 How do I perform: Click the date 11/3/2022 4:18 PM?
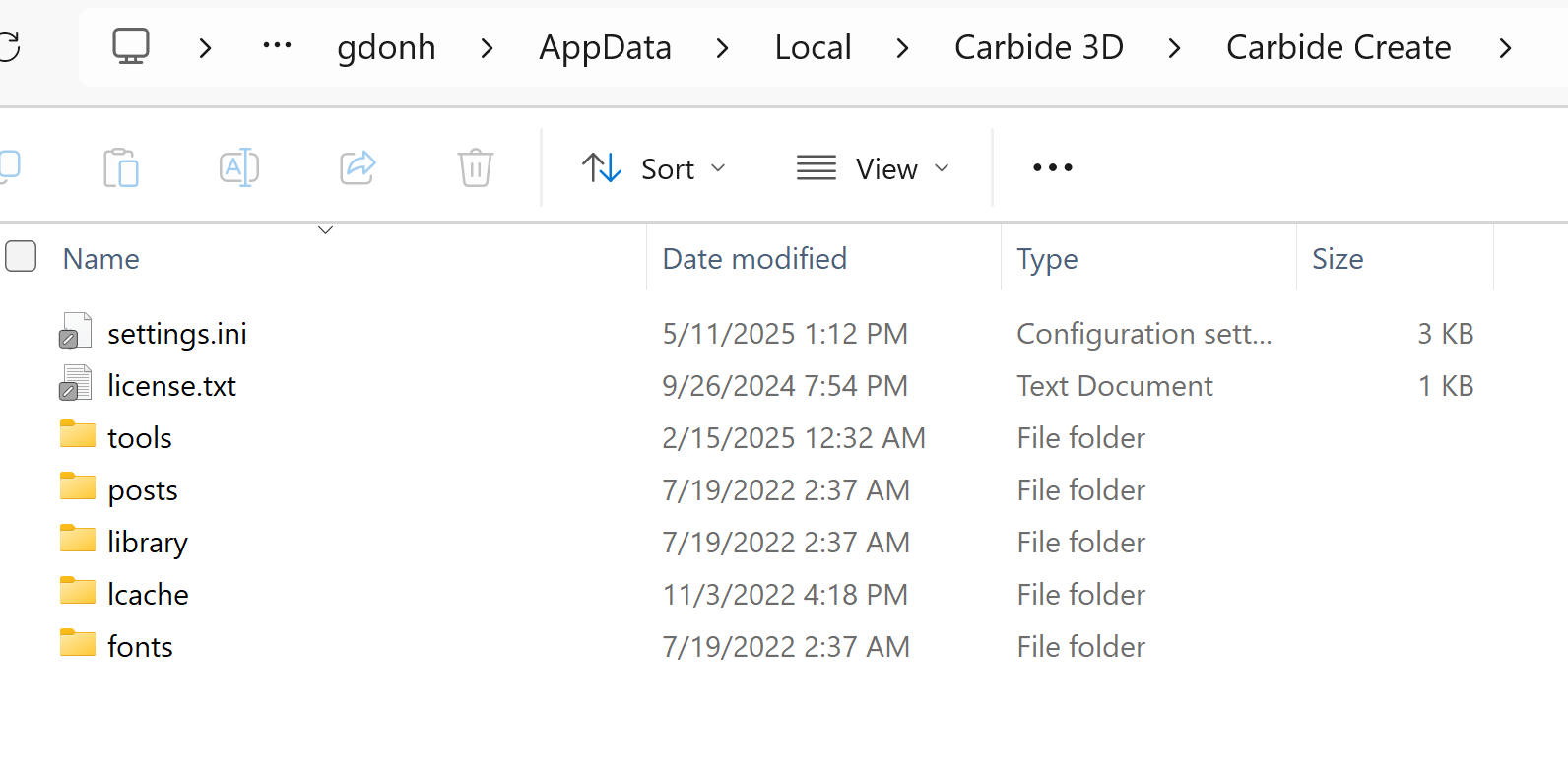pos(785,595)
